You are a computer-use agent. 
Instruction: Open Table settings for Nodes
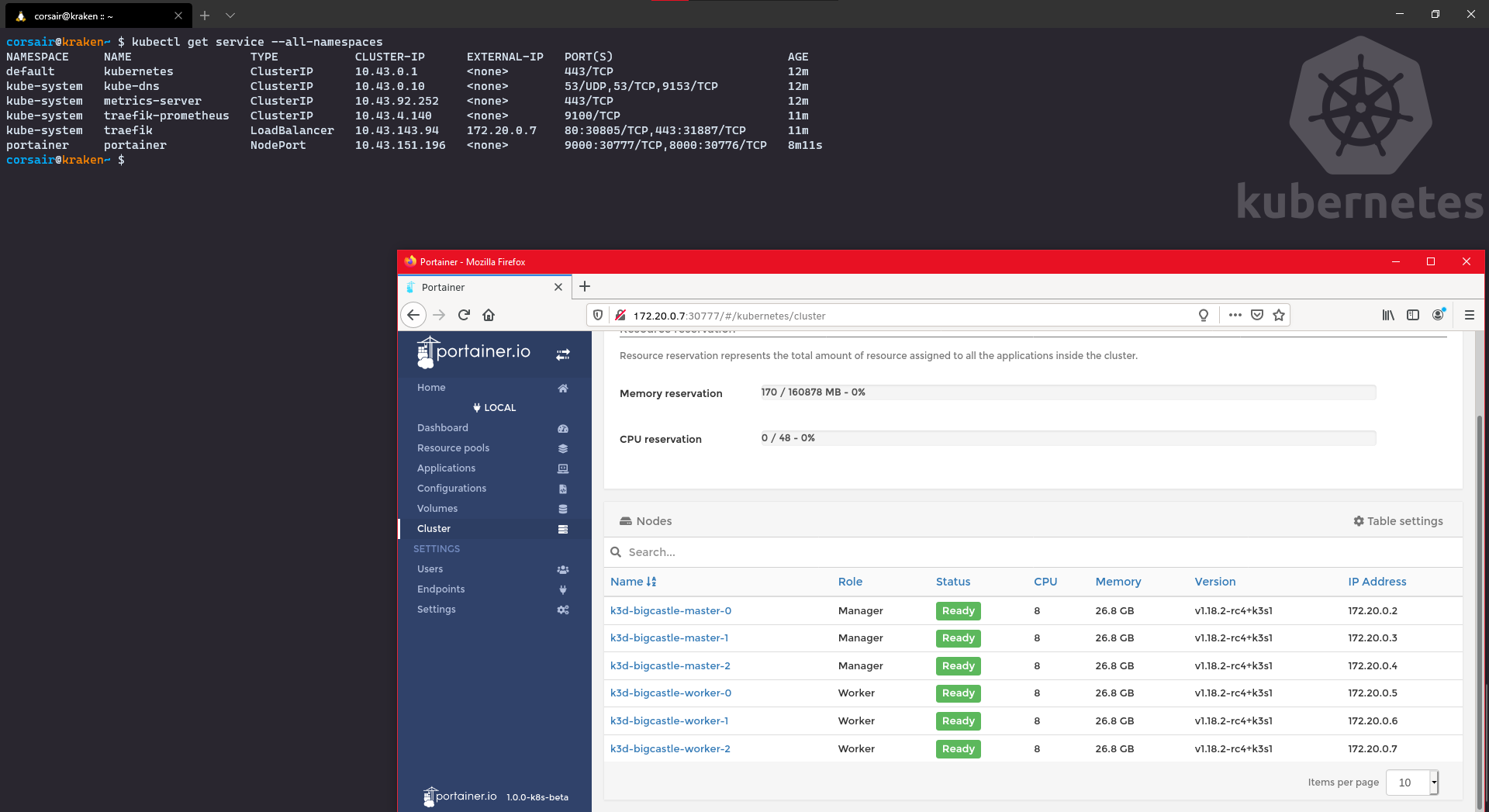[1398, 521]
